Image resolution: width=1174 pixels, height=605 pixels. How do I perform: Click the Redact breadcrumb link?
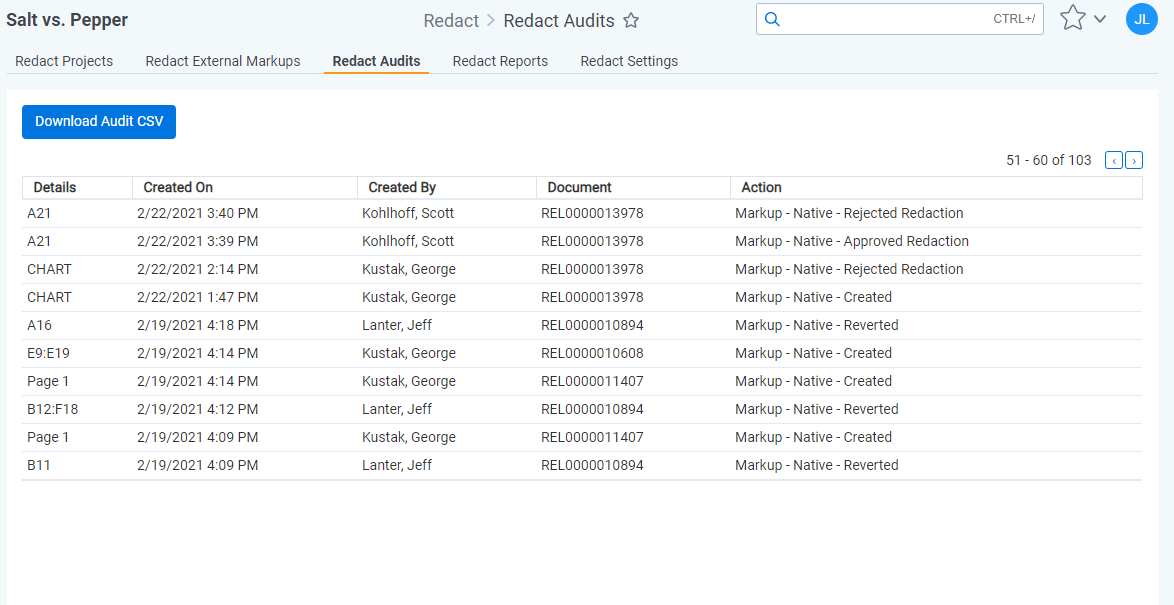451,21
